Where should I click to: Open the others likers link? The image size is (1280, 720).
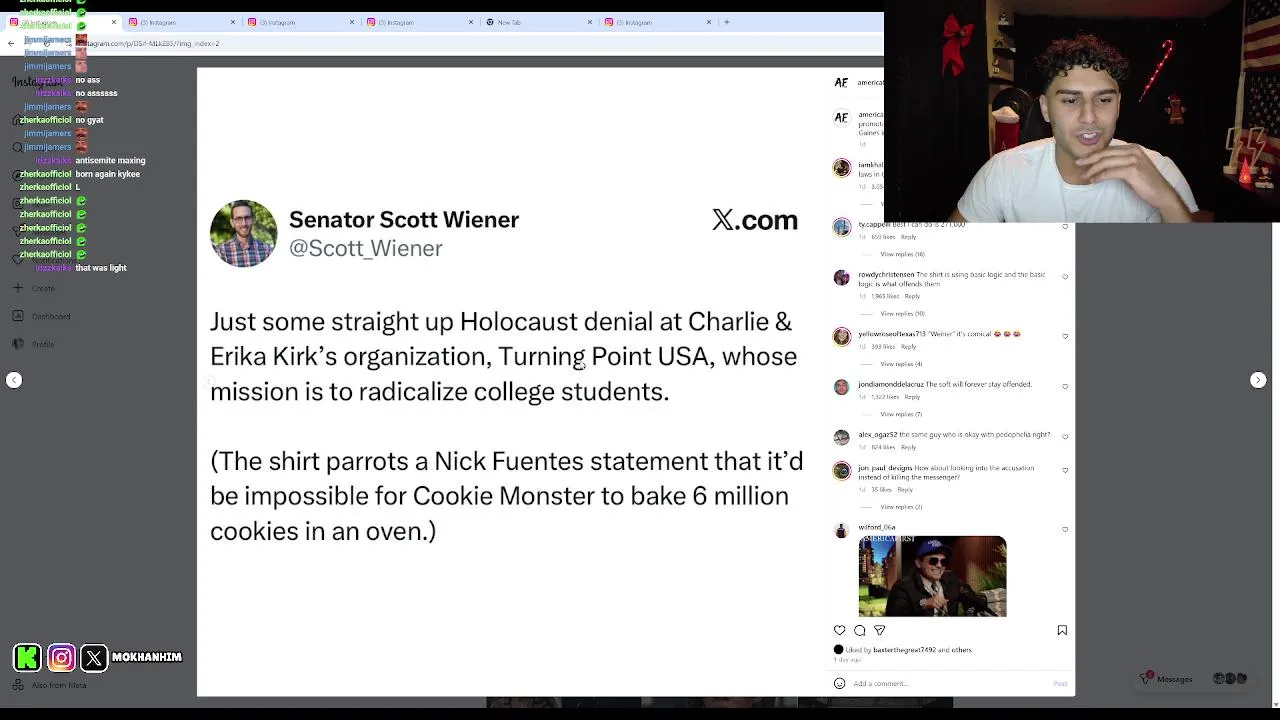(962, 650)
